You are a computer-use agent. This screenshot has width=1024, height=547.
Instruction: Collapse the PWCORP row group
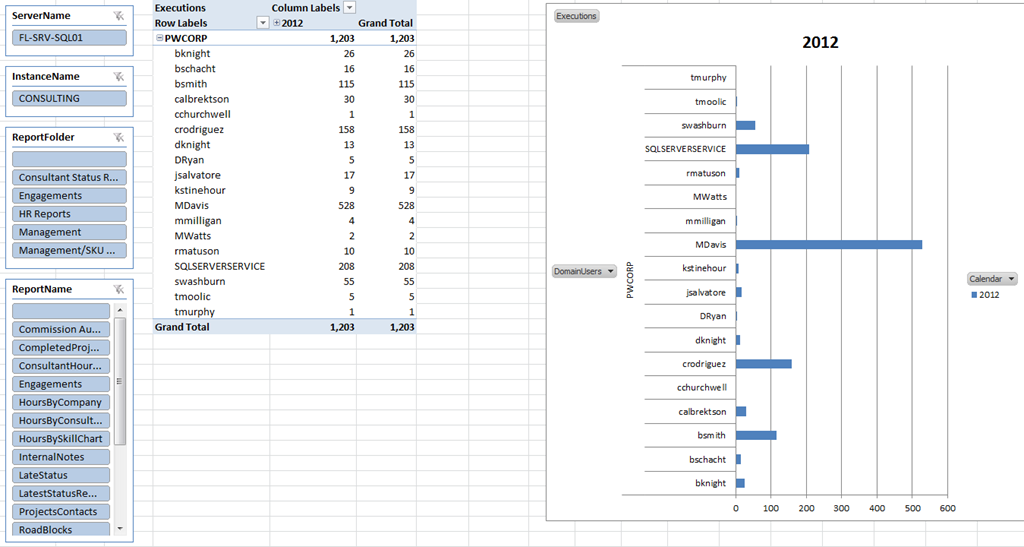point(160,38)
